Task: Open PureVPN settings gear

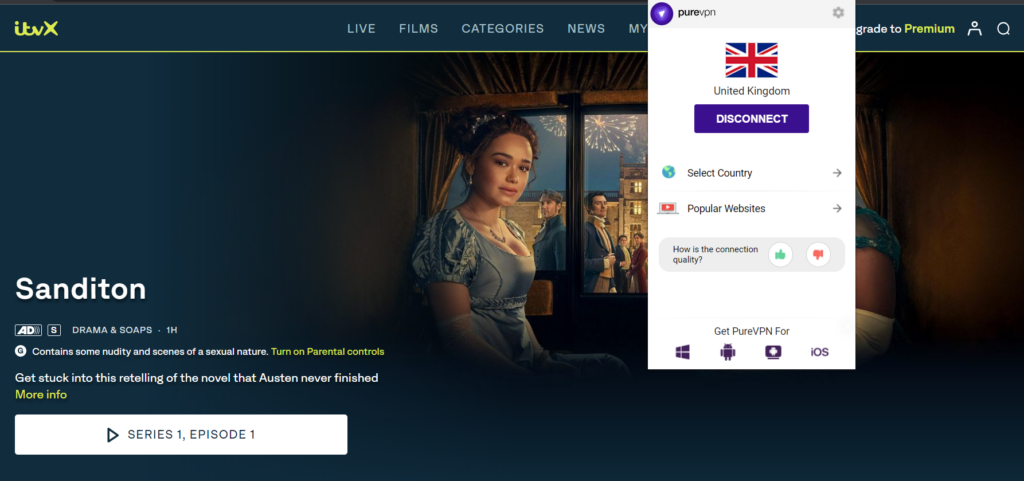Action: [838, 13]
